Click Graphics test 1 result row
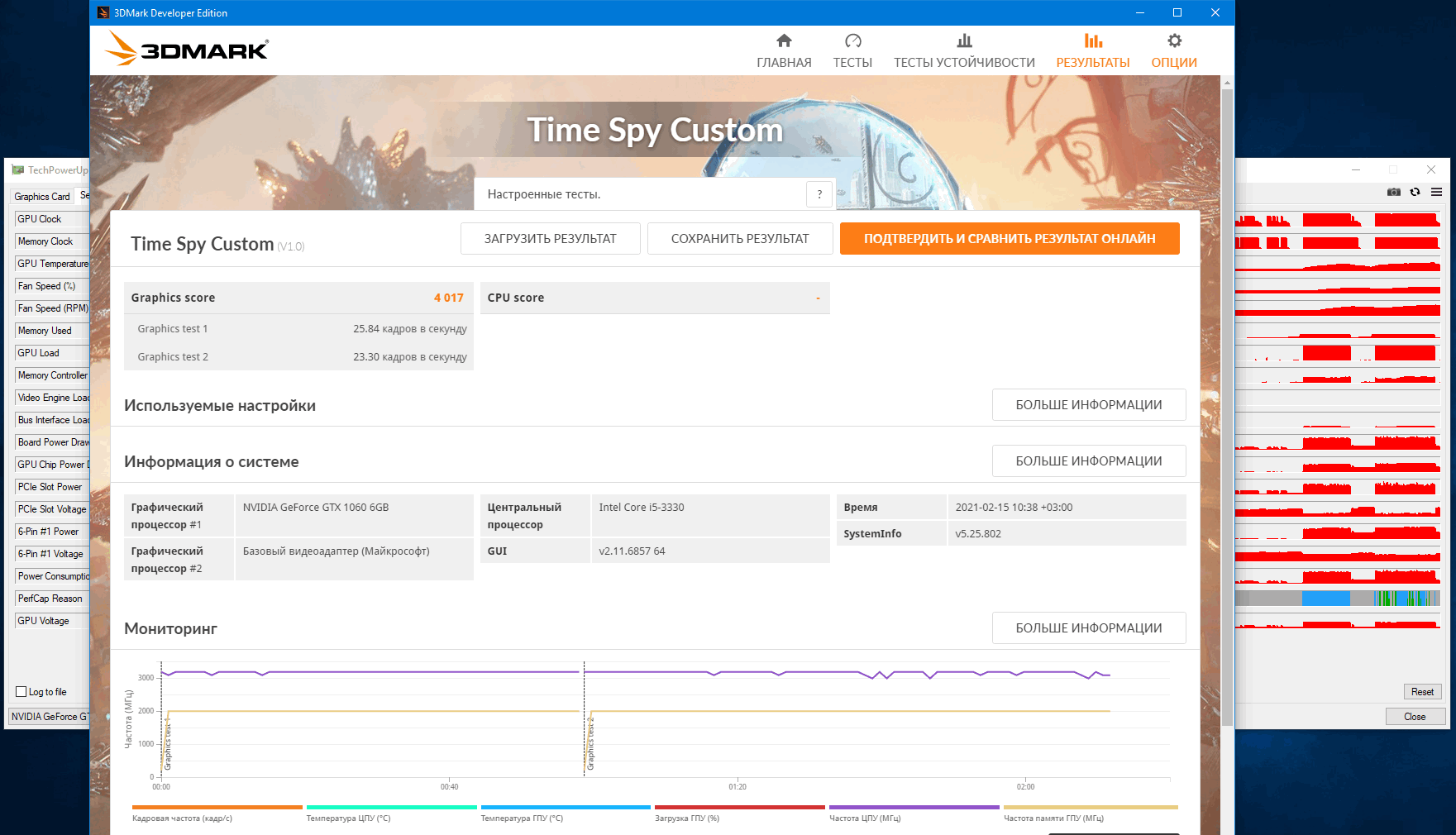Viewport: 1456px width, 835px height. click(x=298, y=328)
